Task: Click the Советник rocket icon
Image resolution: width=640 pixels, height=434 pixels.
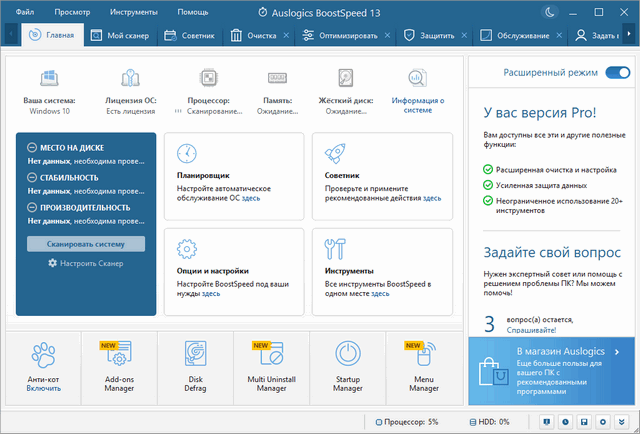Action: pos(335,153)
